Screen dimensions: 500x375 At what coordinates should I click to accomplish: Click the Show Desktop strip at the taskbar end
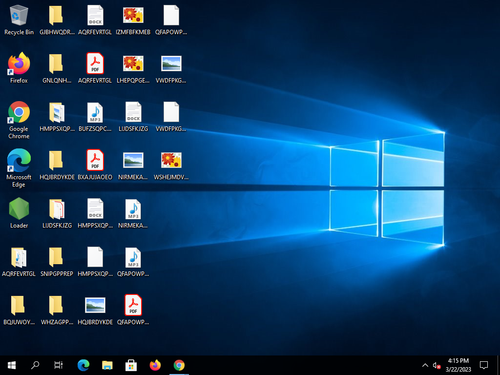(498, 365)
